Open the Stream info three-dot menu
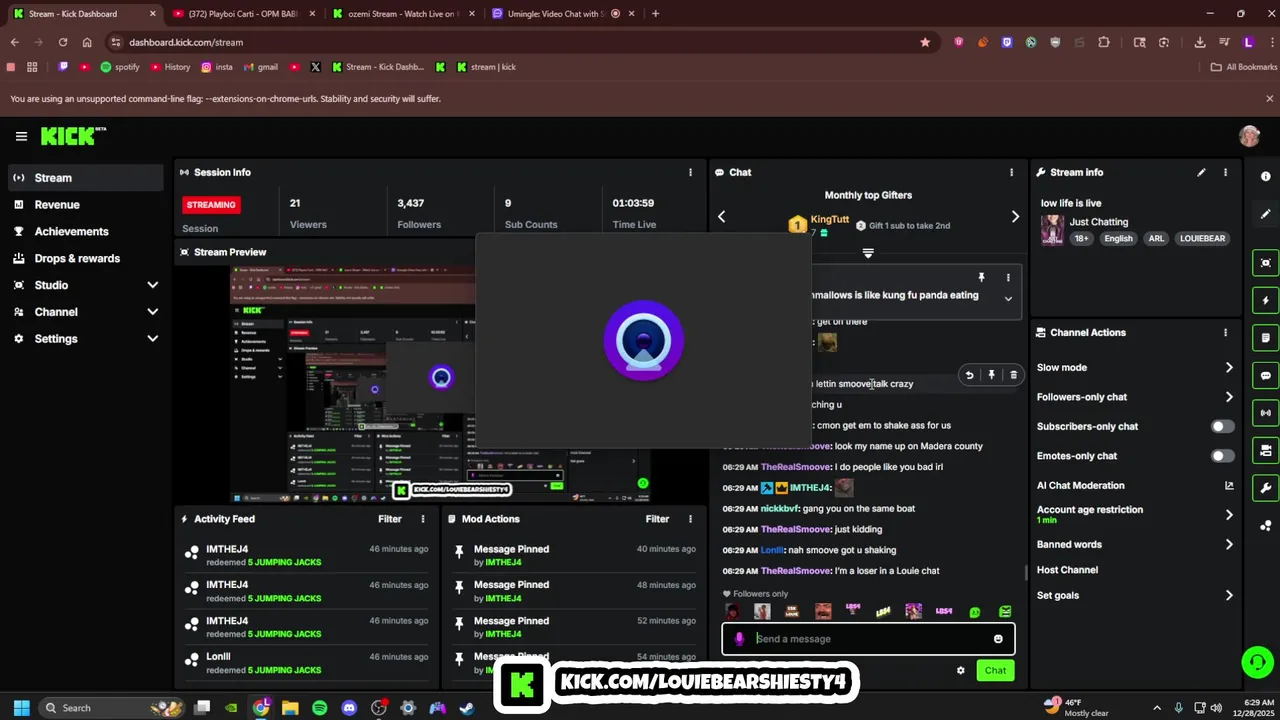The height and width of the screenshot is (720, 1280). click(1225, 172)
